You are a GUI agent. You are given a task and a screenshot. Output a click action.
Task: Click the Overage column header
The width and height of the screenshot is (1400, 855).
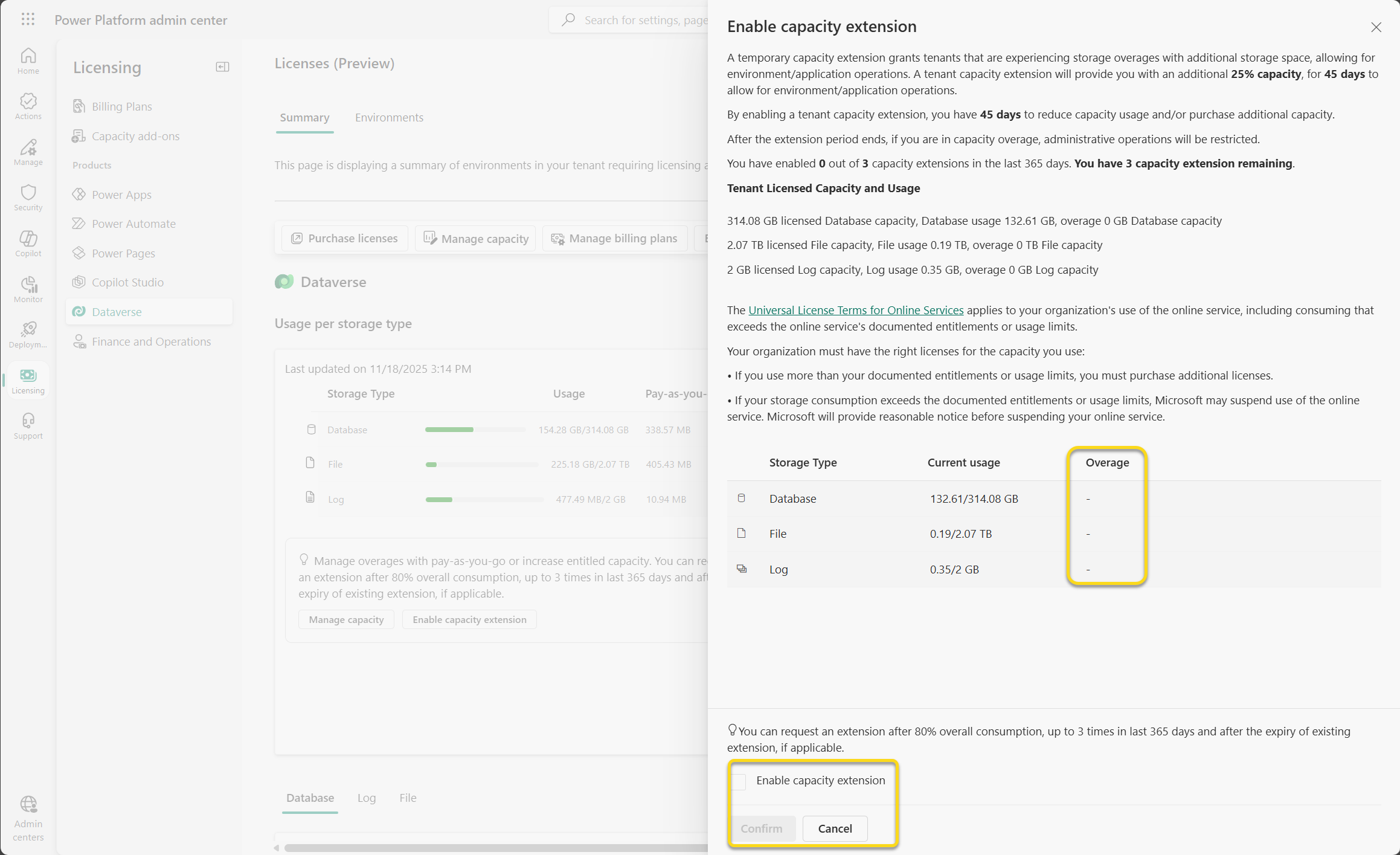coord(1107,463)
